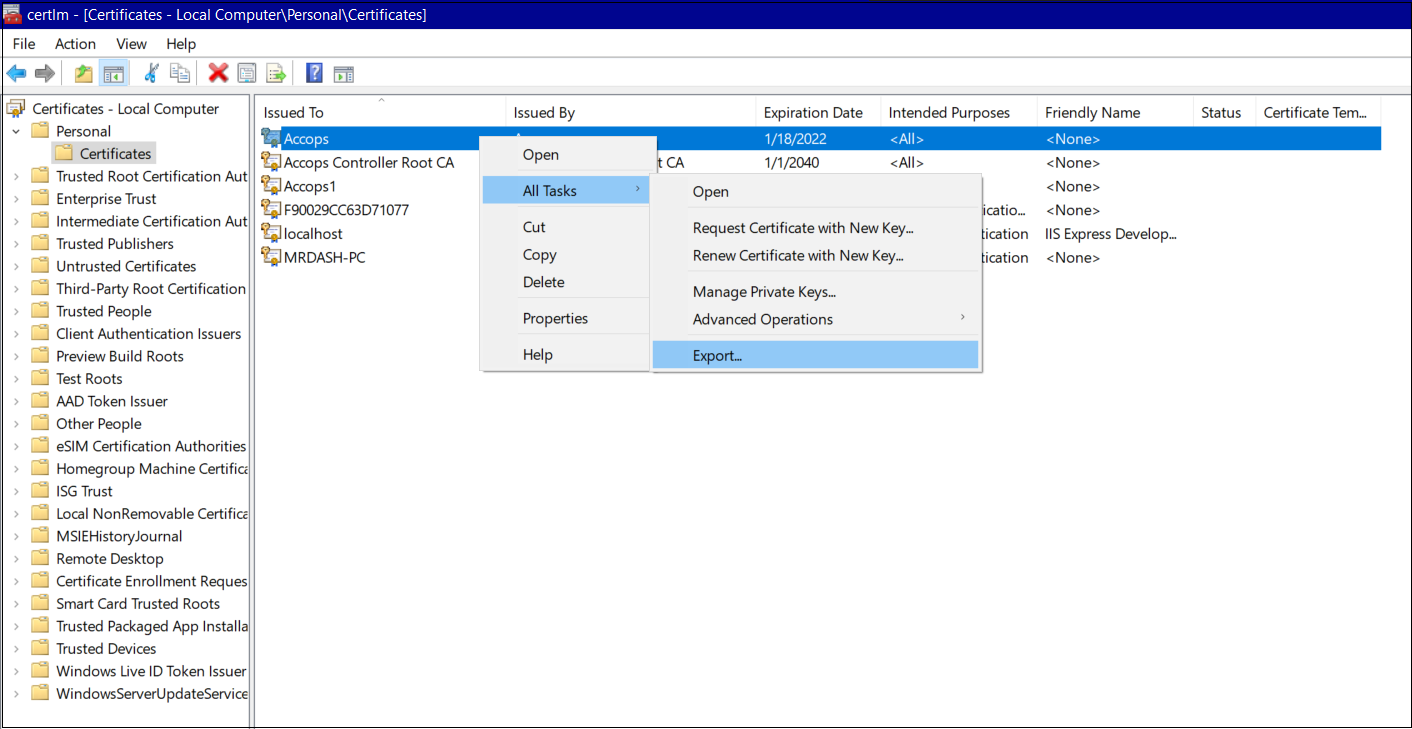The image size is (1412, 729).
Task: Click the Up One Level folder icon
Action: (x=84, y=73)
